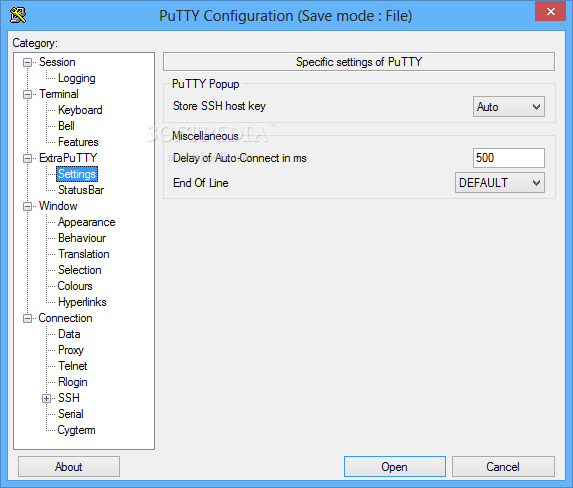Select Telnet category
The image size is (573, 488).
(x=73, y=366)
